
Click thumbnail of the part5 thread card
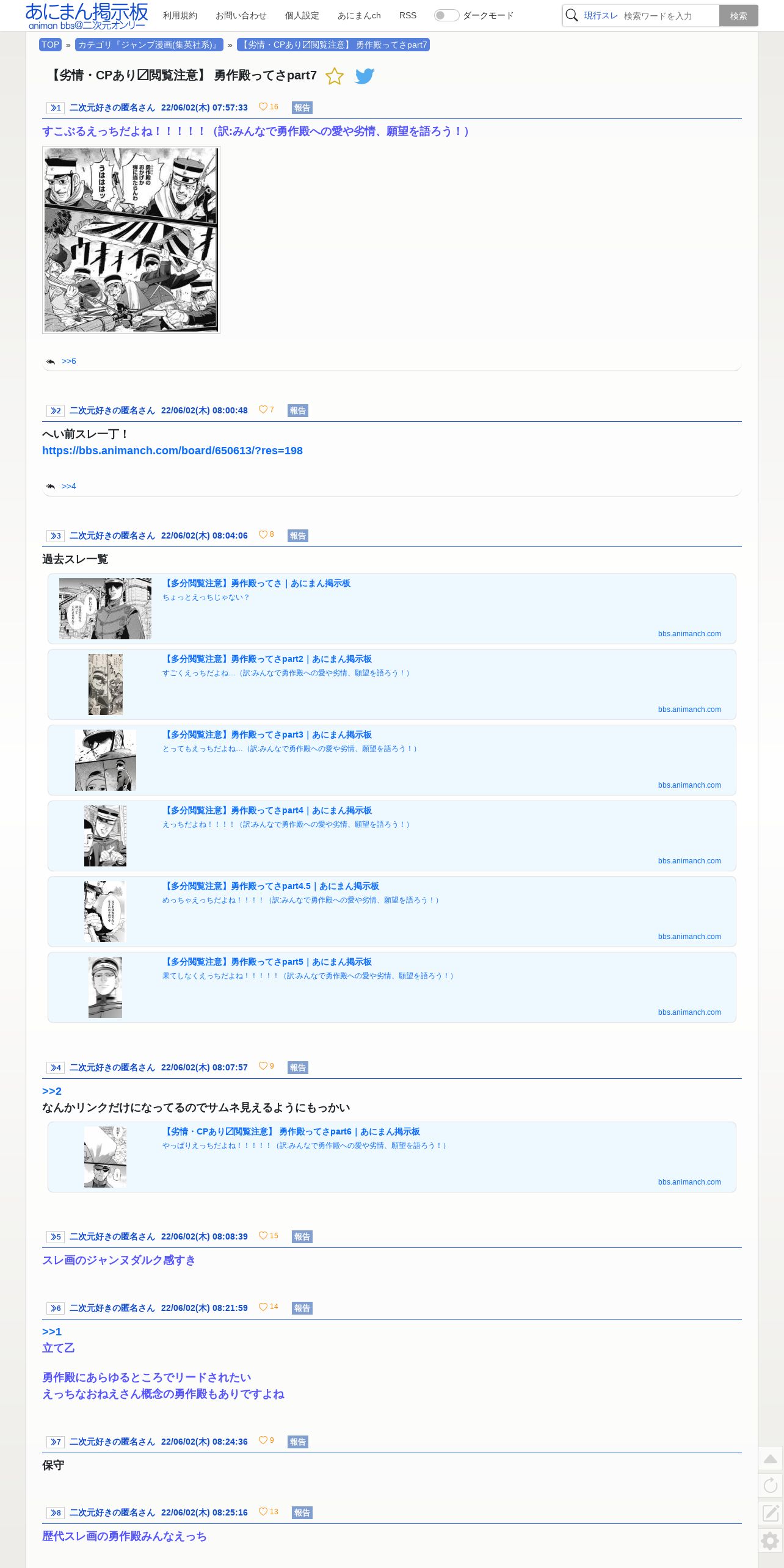click(106, 987)
